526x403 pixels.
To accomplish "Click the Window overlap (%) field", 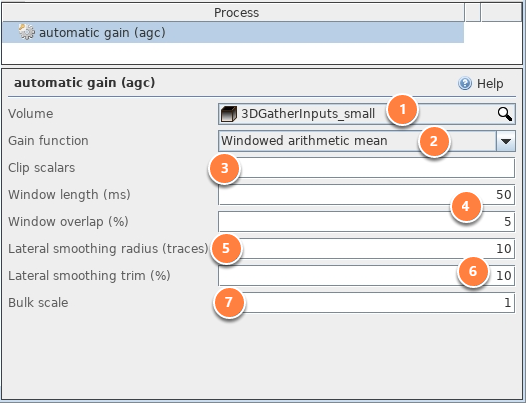I will coord(367,221).
